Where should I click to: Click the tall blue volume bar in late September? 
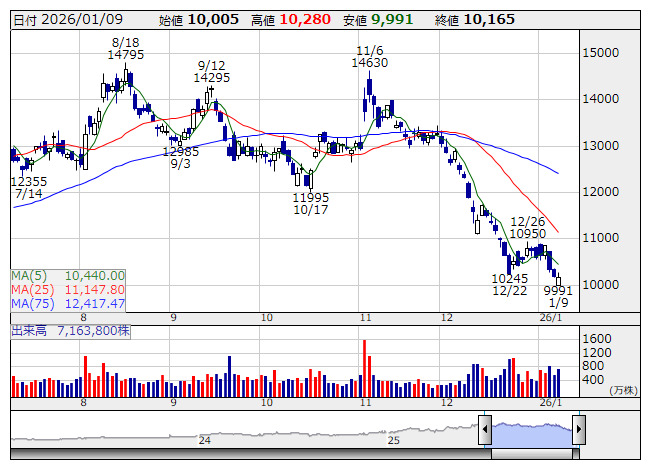[x=229, y=376]
